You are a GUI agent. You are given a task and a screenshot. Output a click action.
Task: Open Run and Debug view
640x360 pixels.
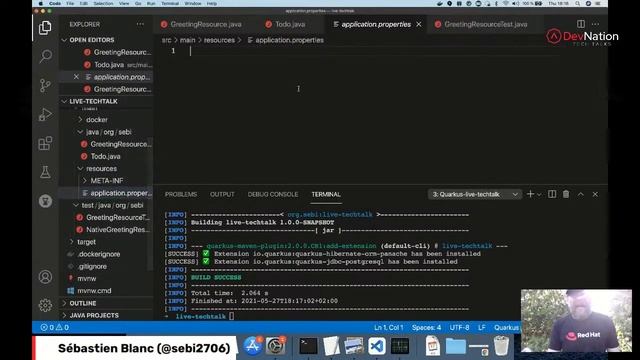click(x=45, y=114)
